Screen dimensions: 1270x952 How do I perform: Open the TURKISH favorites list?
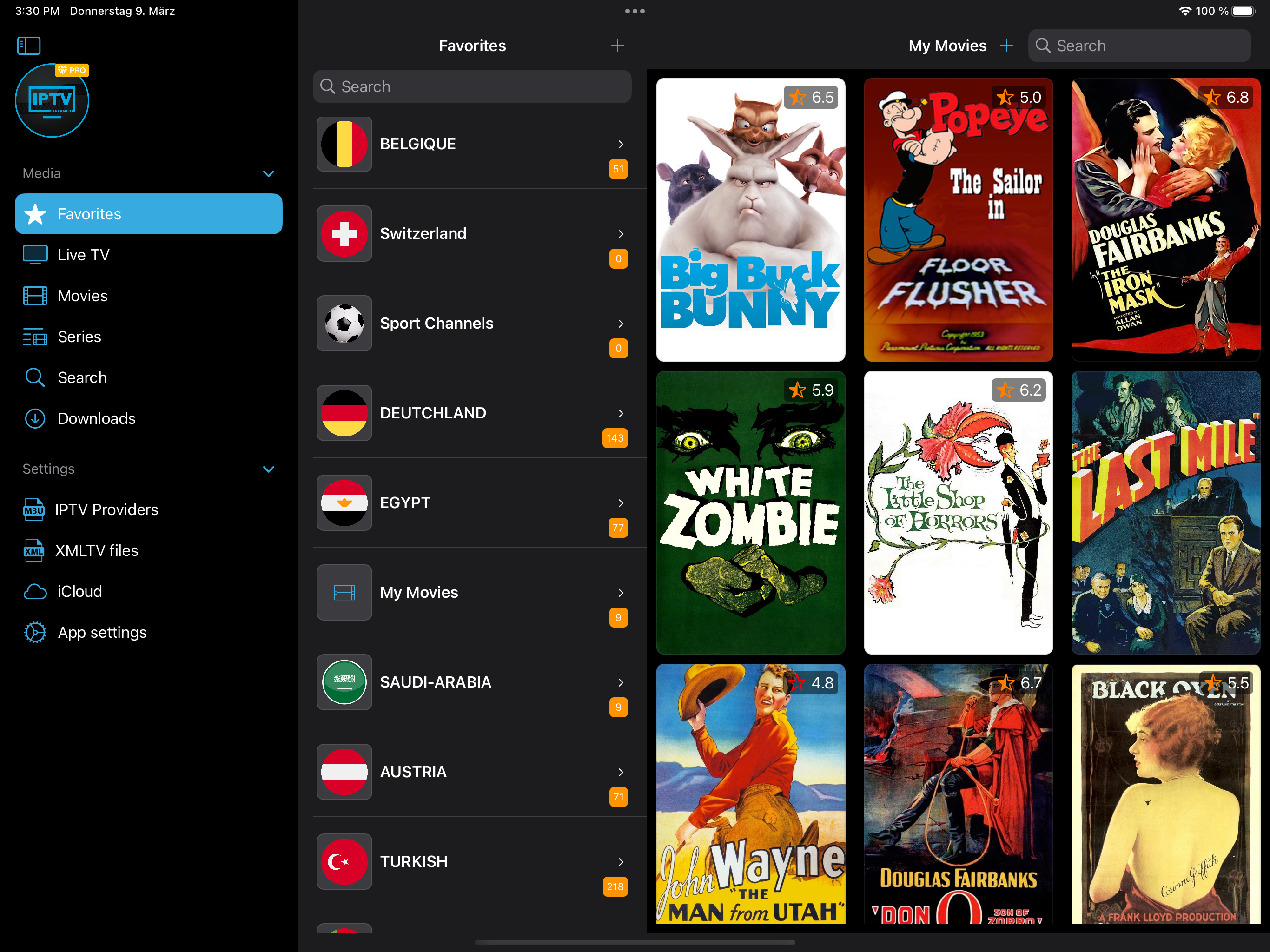coord(472,861)
